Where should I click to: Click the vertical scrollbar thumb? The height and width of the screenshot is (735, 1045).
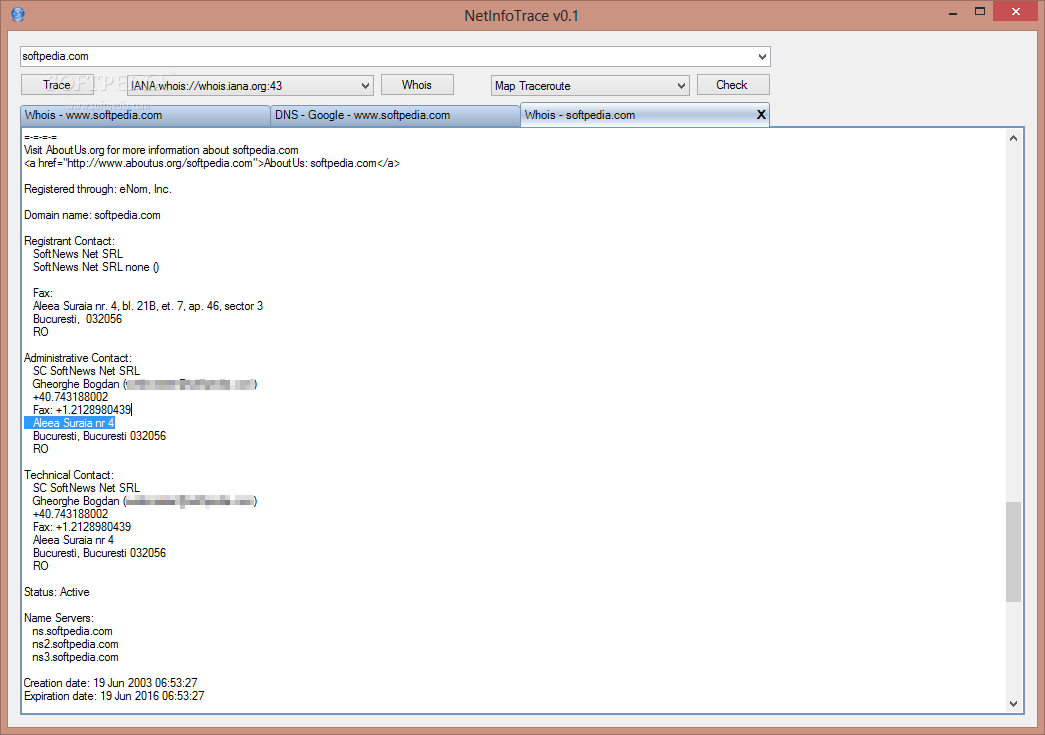[1013, 552]
